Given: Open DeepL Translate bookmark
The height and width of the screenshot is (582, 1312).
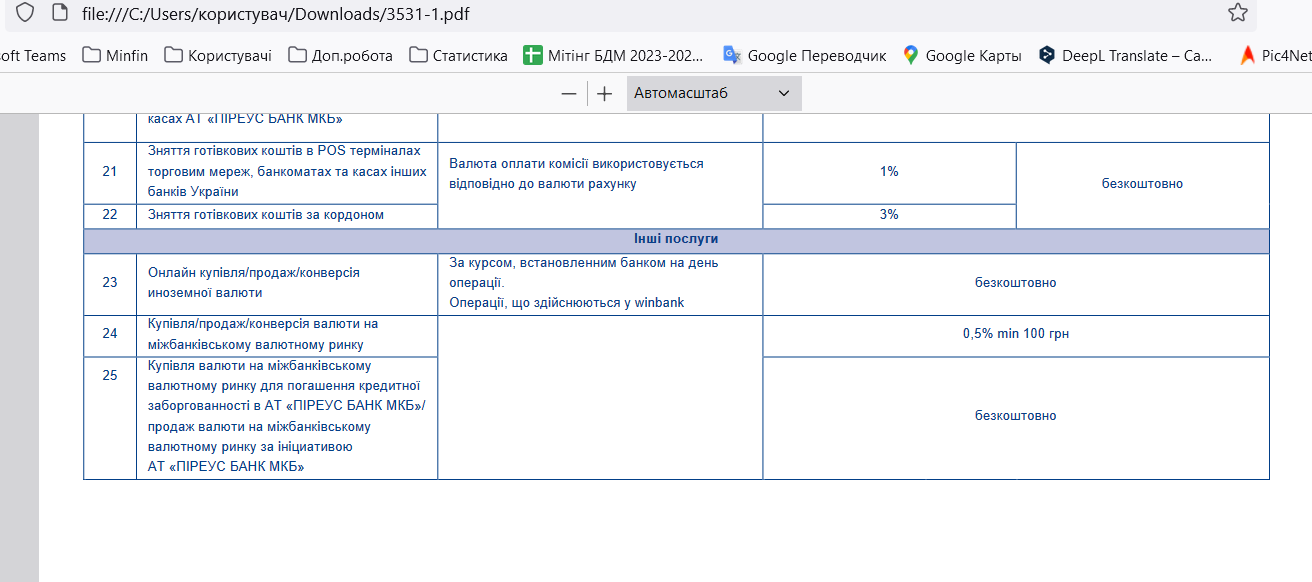Looking at the screenshot, I should point(1125,55).
